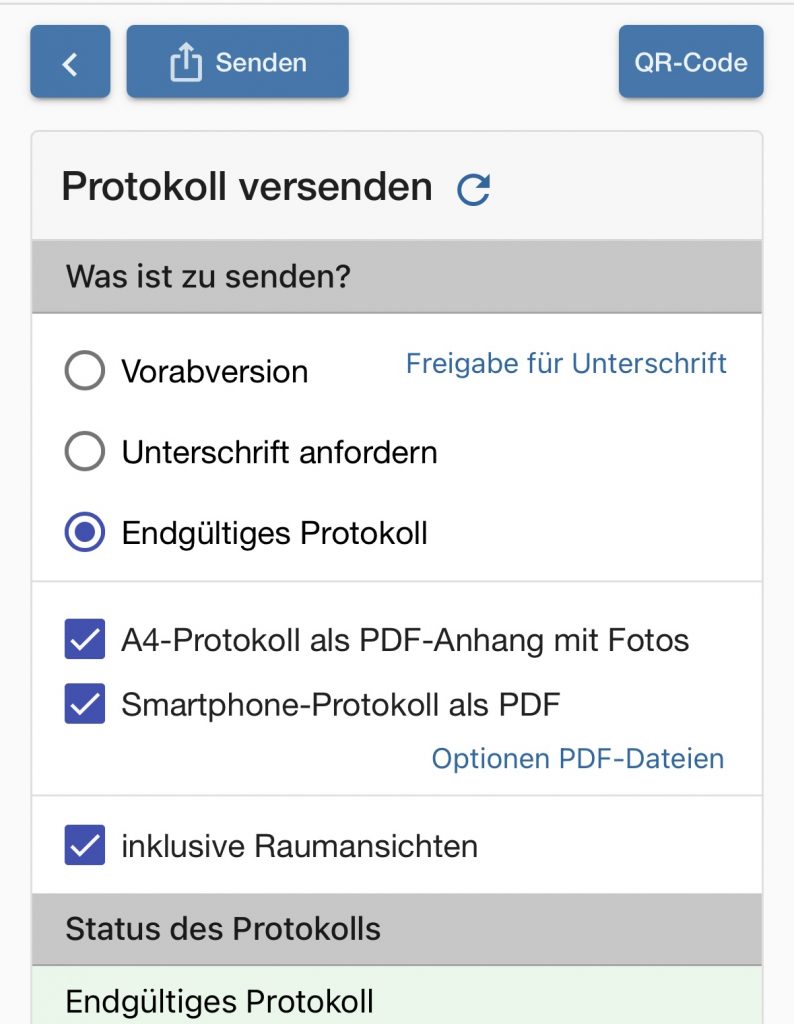Uncheck the A4-Protokoll als PDF-Anhang checkbox
Image resolution: width=794 pixels, height=1024 pixels.
pos(85,639)
